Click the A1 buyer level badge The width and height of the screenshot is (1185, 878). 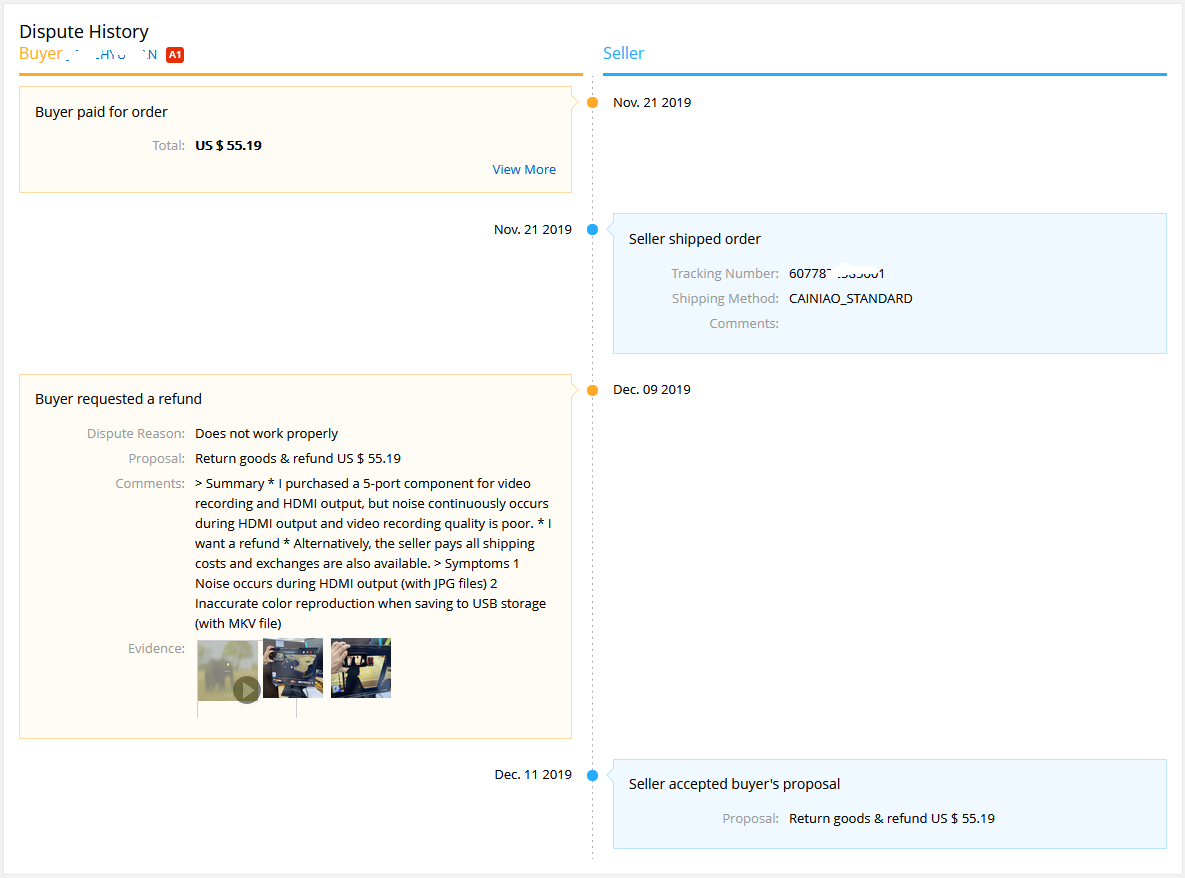tap(175, 54)
